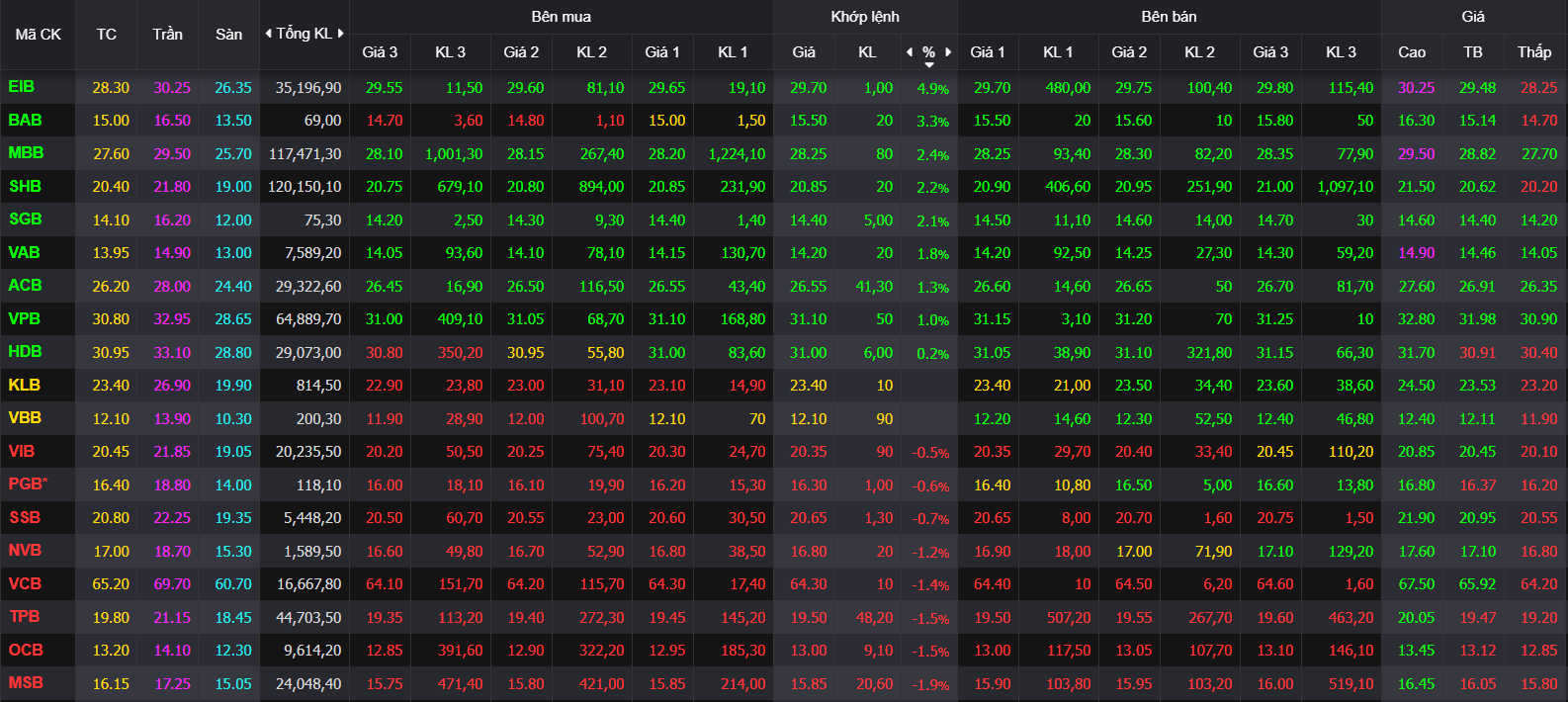Open the VCB ticker symbol
Image resolution: width=1568 pixels, height=702 pixels.
click(x=25, y=583)
